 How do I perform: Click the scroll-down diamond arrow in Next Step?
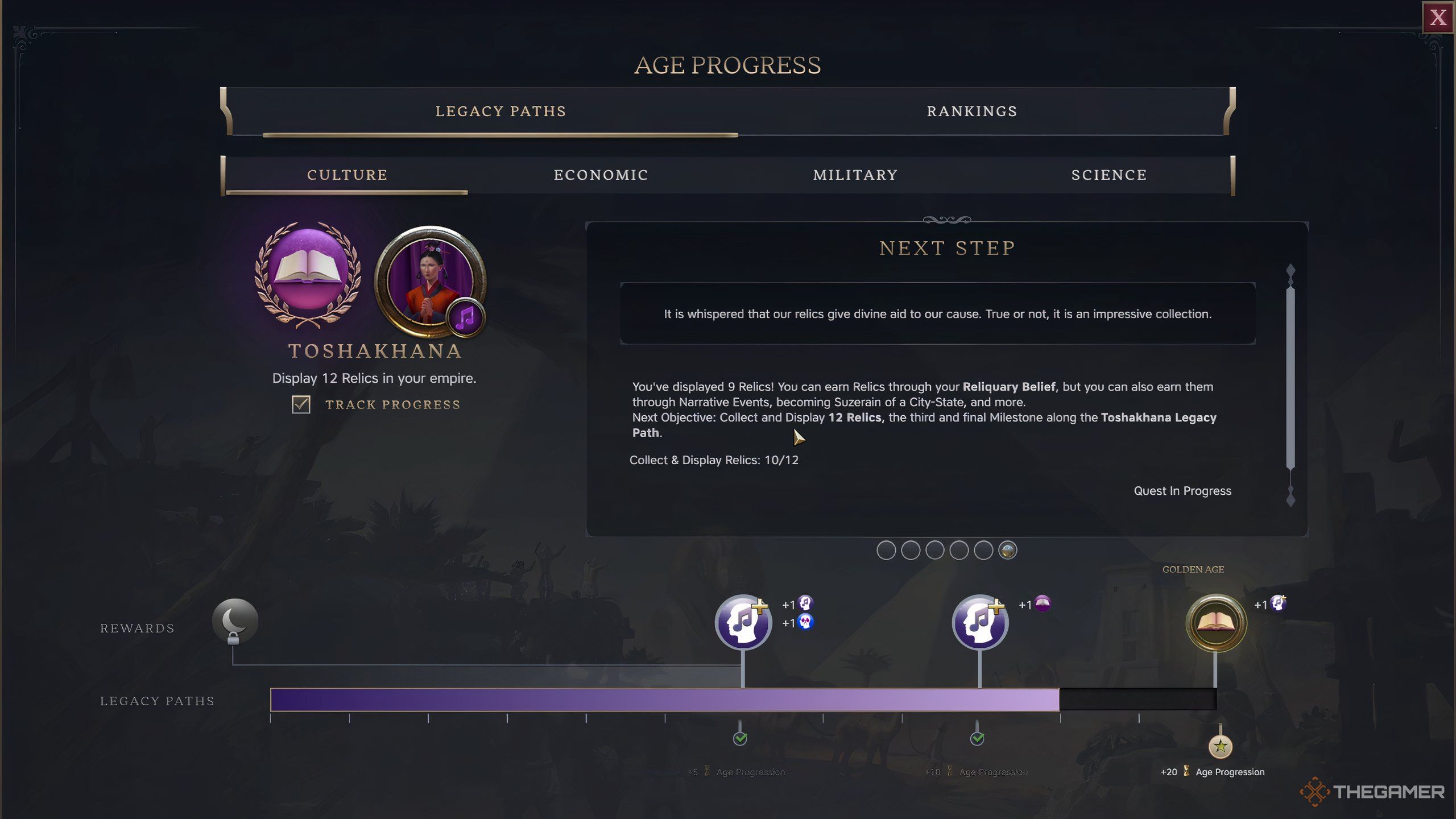[1290, 496]
